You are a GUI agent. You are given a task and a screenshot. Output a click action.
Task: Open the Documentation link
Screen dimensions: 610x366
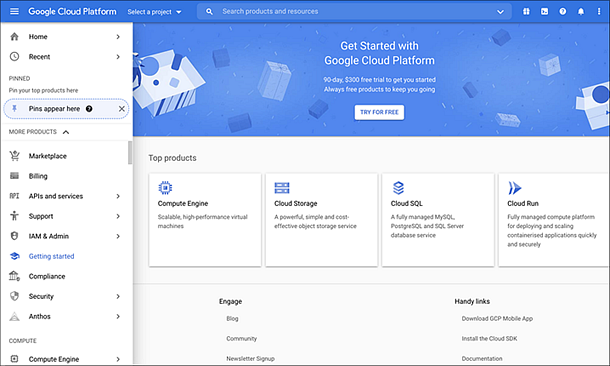(482, 359)
